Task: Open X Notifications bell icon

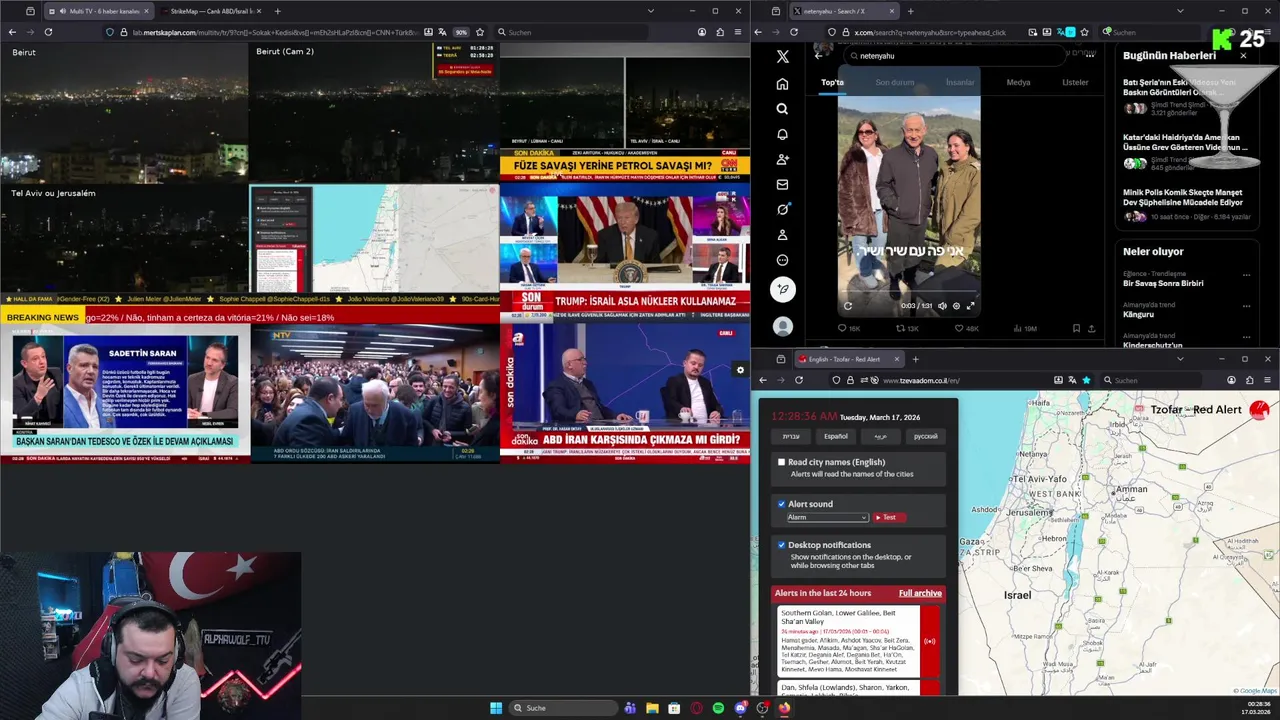Action: [782, 134]
